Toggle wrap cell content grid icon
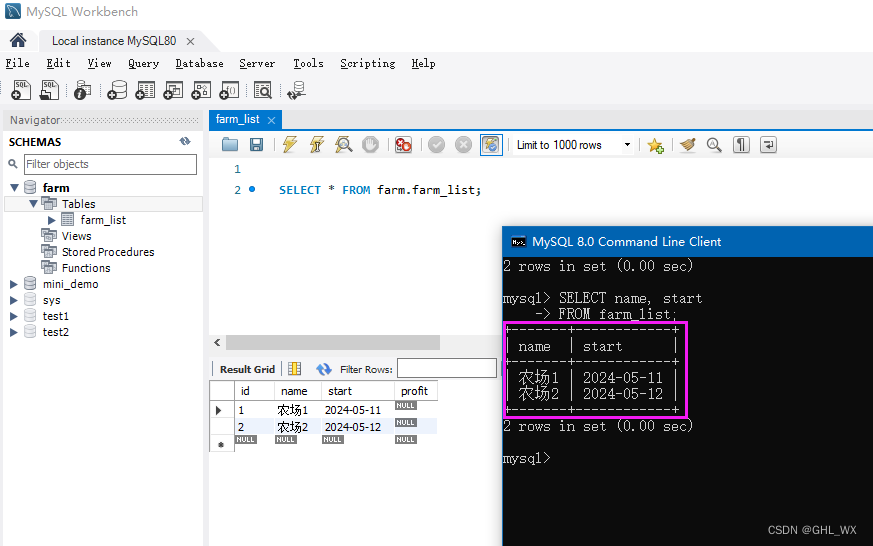873x546 pixels. click(x=295, y=368)
